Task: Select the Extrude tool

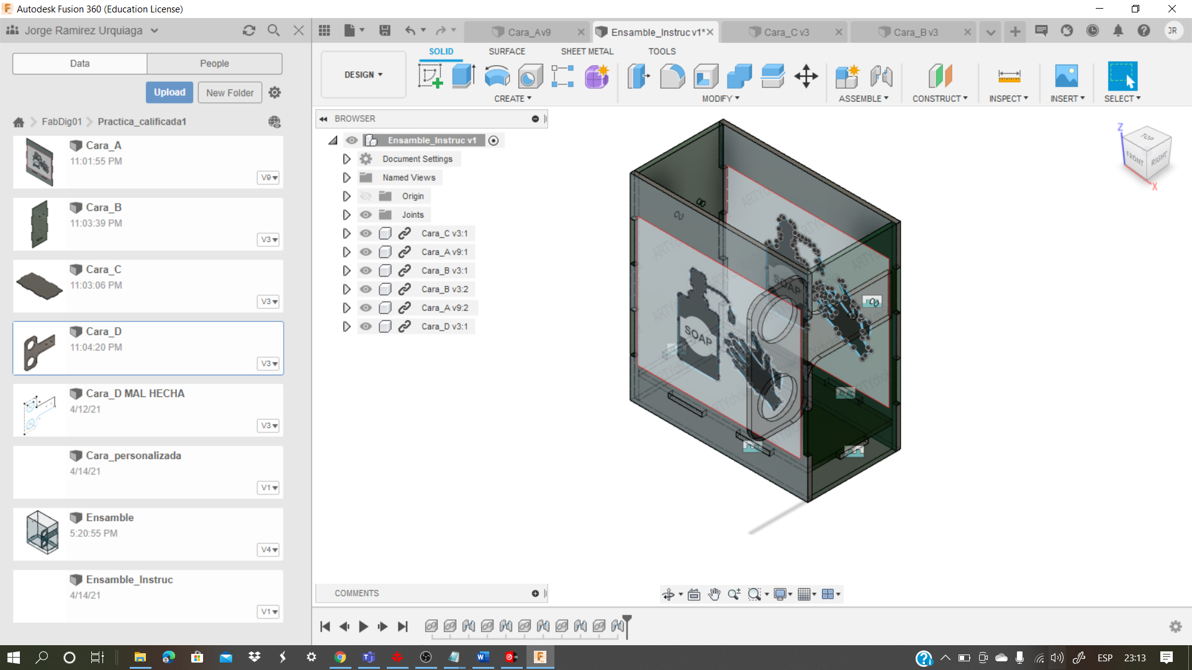Action: [x=463, y=76]
